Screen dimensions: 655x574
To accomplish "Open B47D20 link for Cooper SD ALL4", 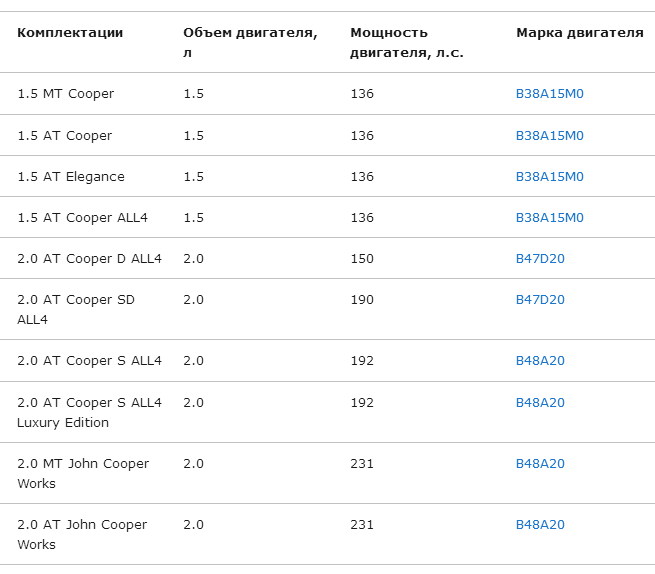I will point(540,300).
